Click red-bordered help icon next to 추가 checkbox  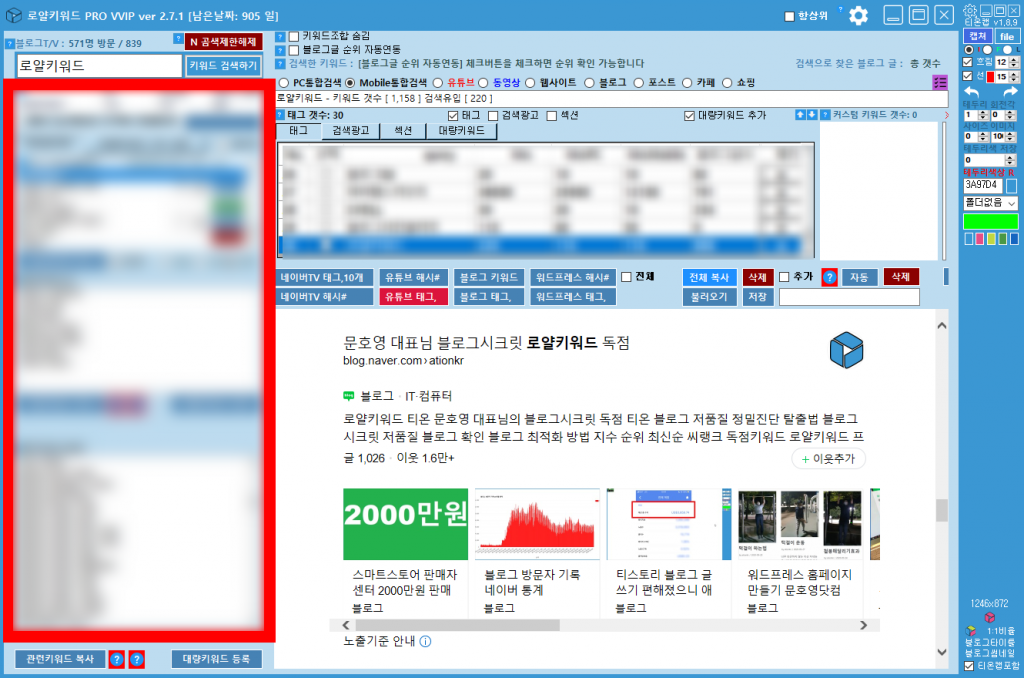point(829,278)
